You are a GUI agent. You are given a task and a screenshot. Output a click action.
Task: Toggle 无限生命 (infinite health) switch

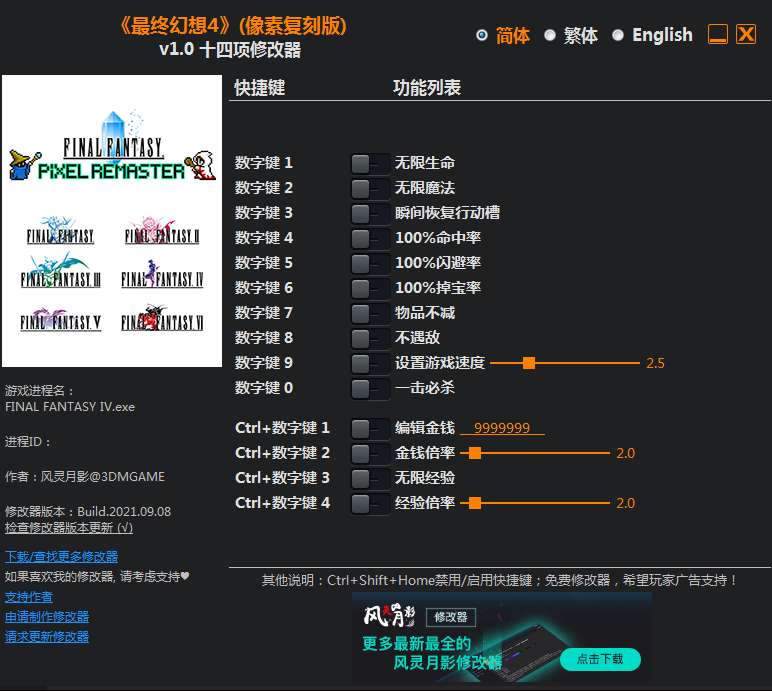[x=370, y=164]
